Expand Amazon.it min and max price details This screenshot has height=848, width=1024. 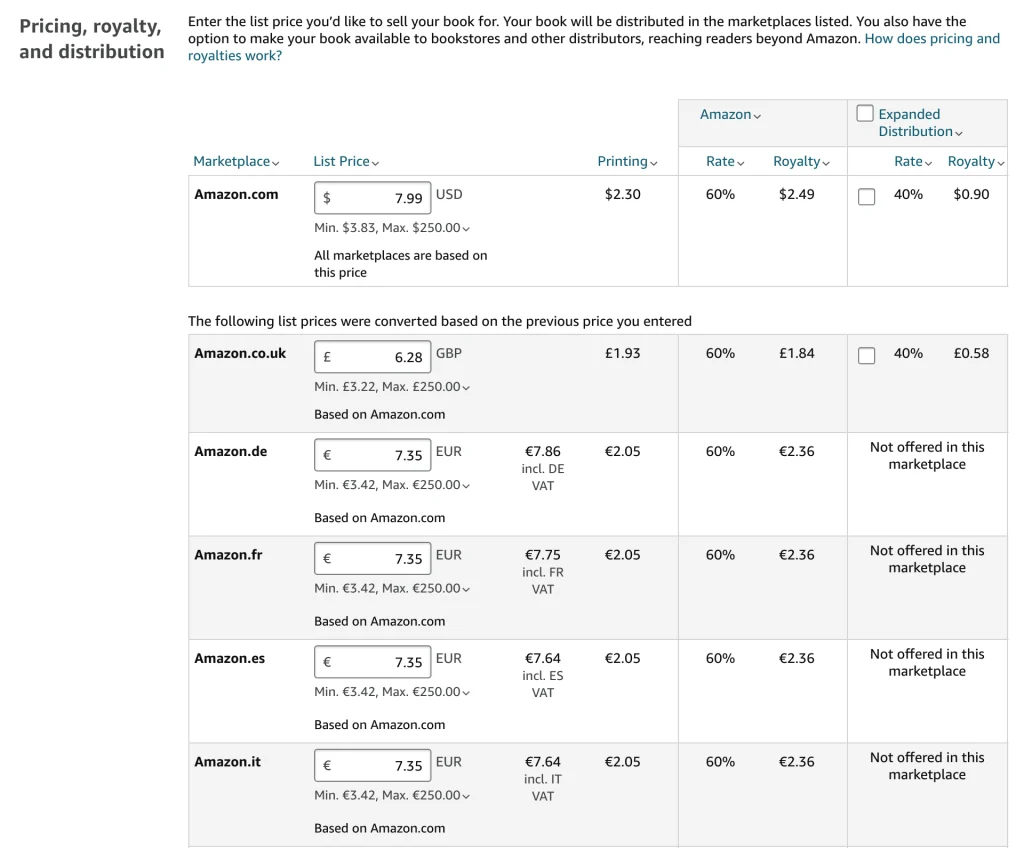[392, 795]
